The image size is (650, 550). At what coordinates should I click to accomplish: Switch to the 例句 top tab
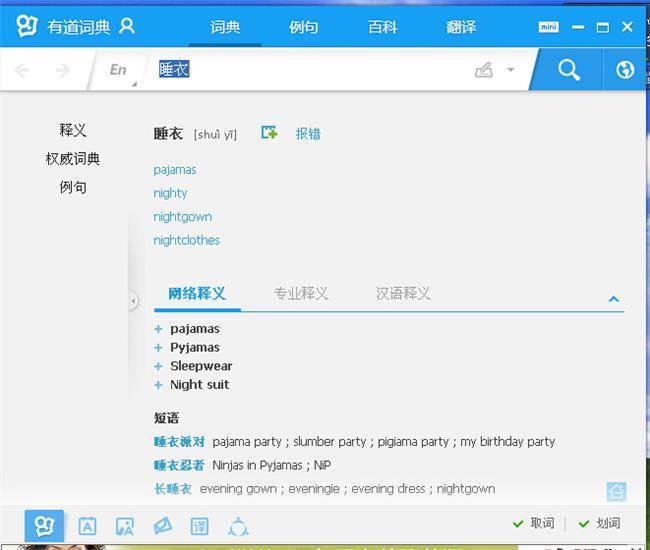coord(303,27)
